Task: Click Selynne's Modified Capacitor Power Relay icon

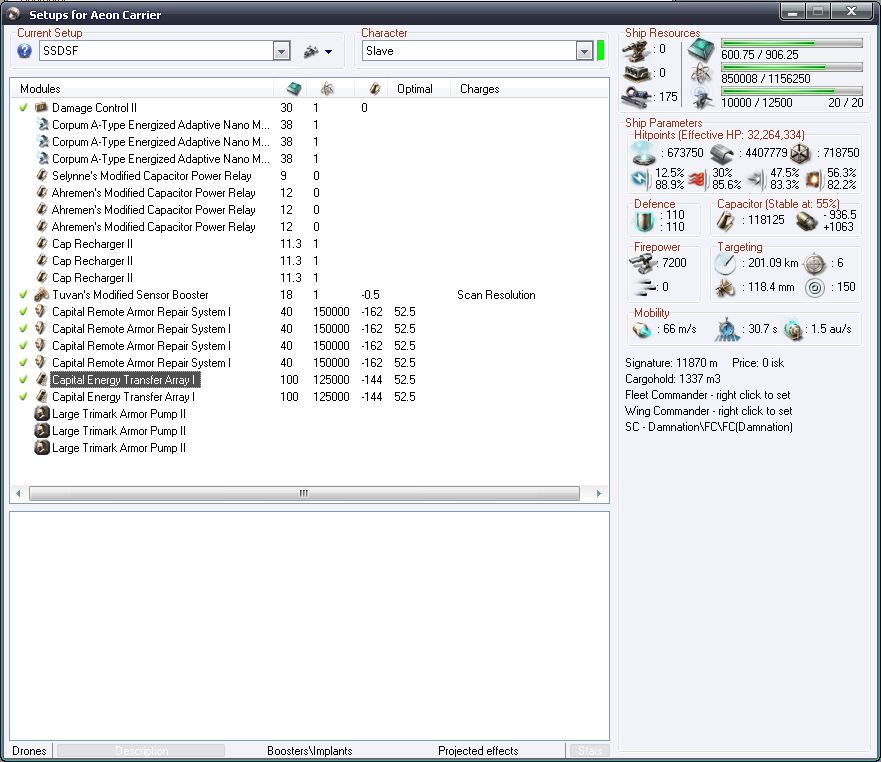Action: point(41,175)
